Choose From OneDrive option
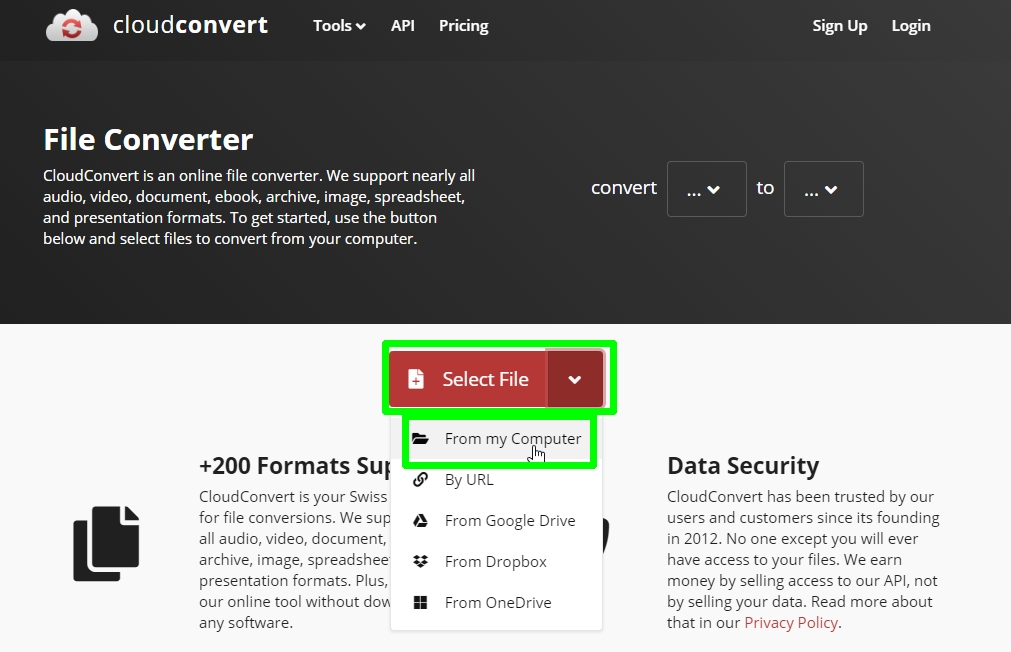The height and width of the screenshot is (652, 1011). point(496,602)
